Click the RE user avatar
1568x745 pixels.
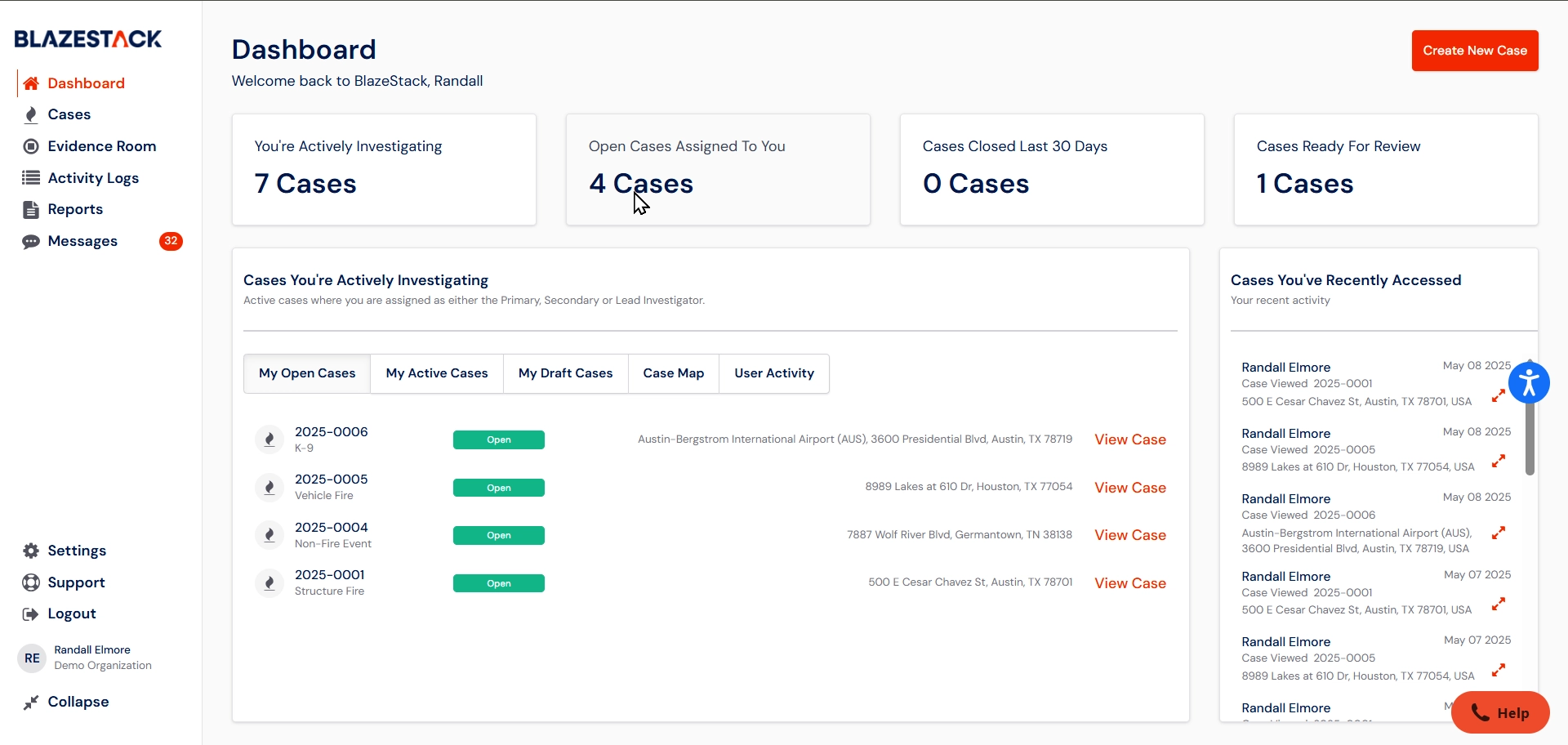(x=32, y=658)
